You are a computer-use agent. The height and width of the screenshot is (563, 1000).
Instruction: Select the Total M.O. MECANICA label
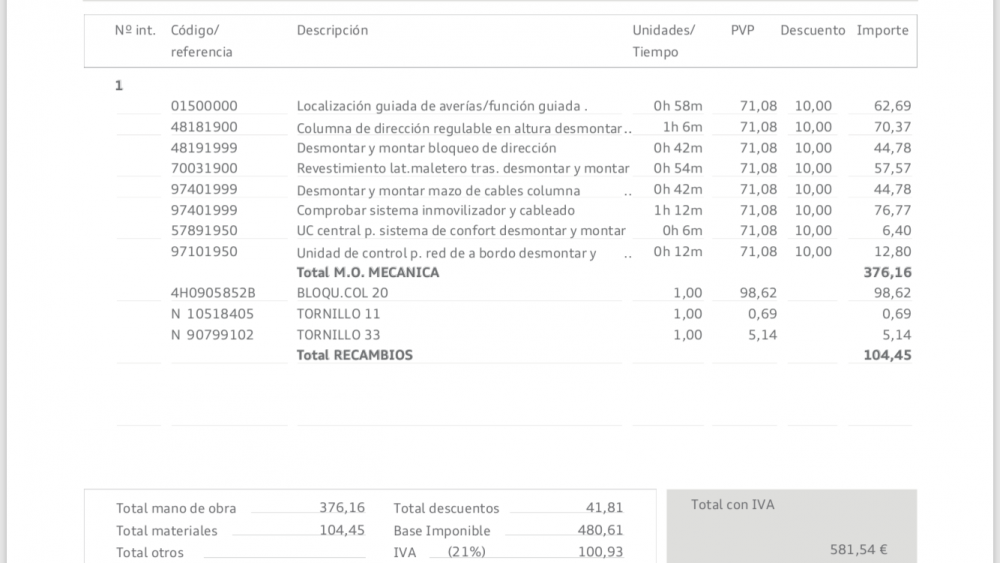click(x=367, y=272)
